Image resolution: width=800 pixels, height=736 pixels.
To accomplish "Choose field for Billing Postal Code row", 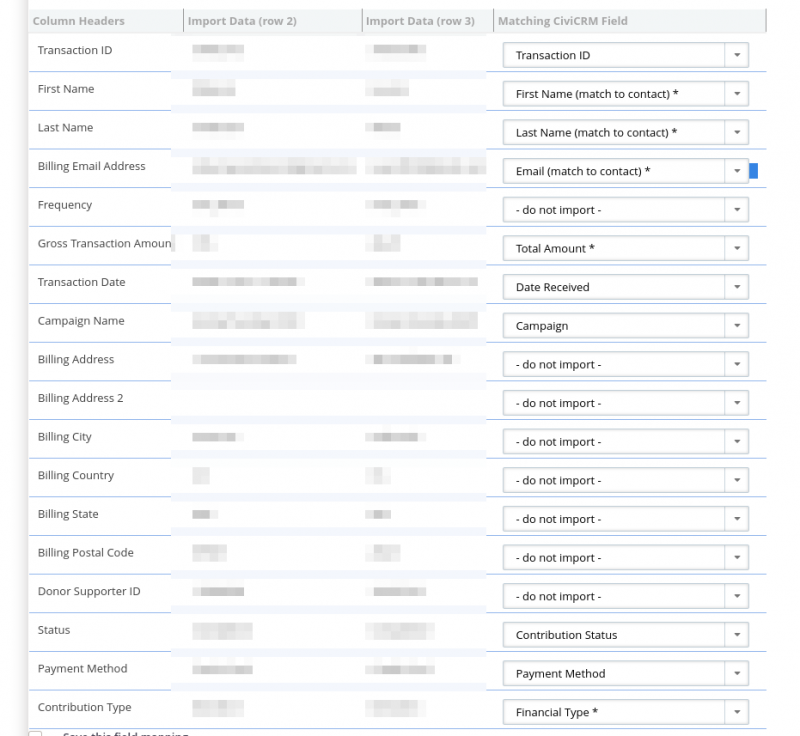I will click(626, 557).
